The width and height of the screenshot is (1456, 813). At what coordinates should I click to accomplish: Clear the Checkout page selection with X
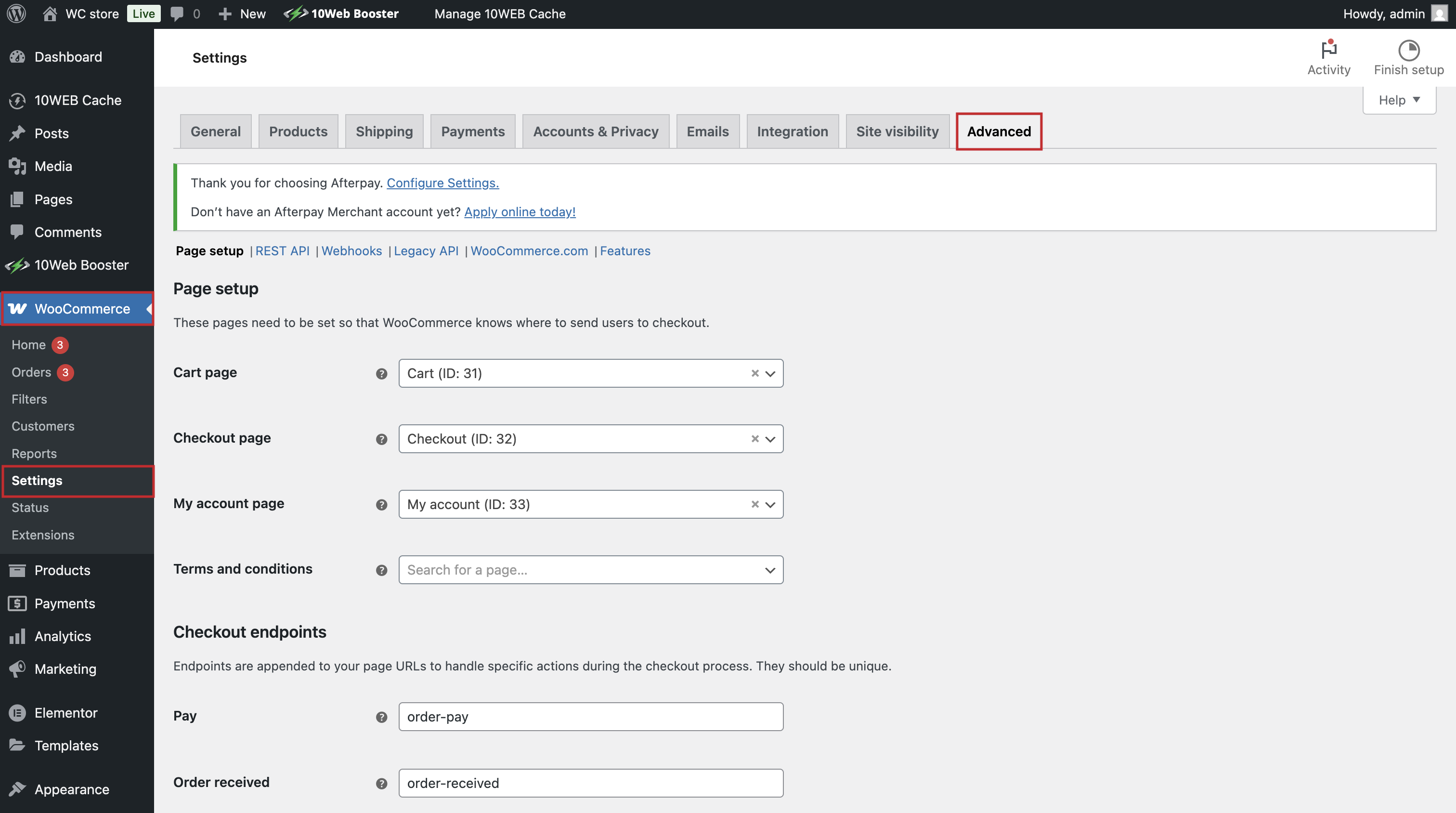(754, 439)
